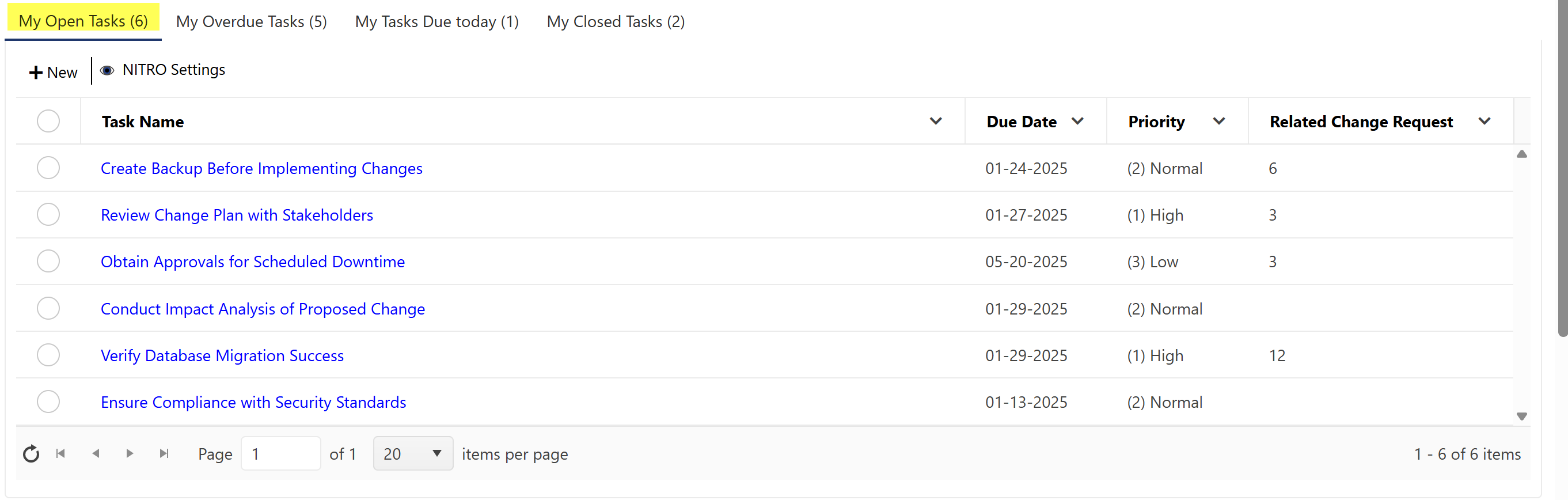Viewport: 1568px width, 500px height.
Task: Click the page number input field
Action: click(x=280, y=454)
